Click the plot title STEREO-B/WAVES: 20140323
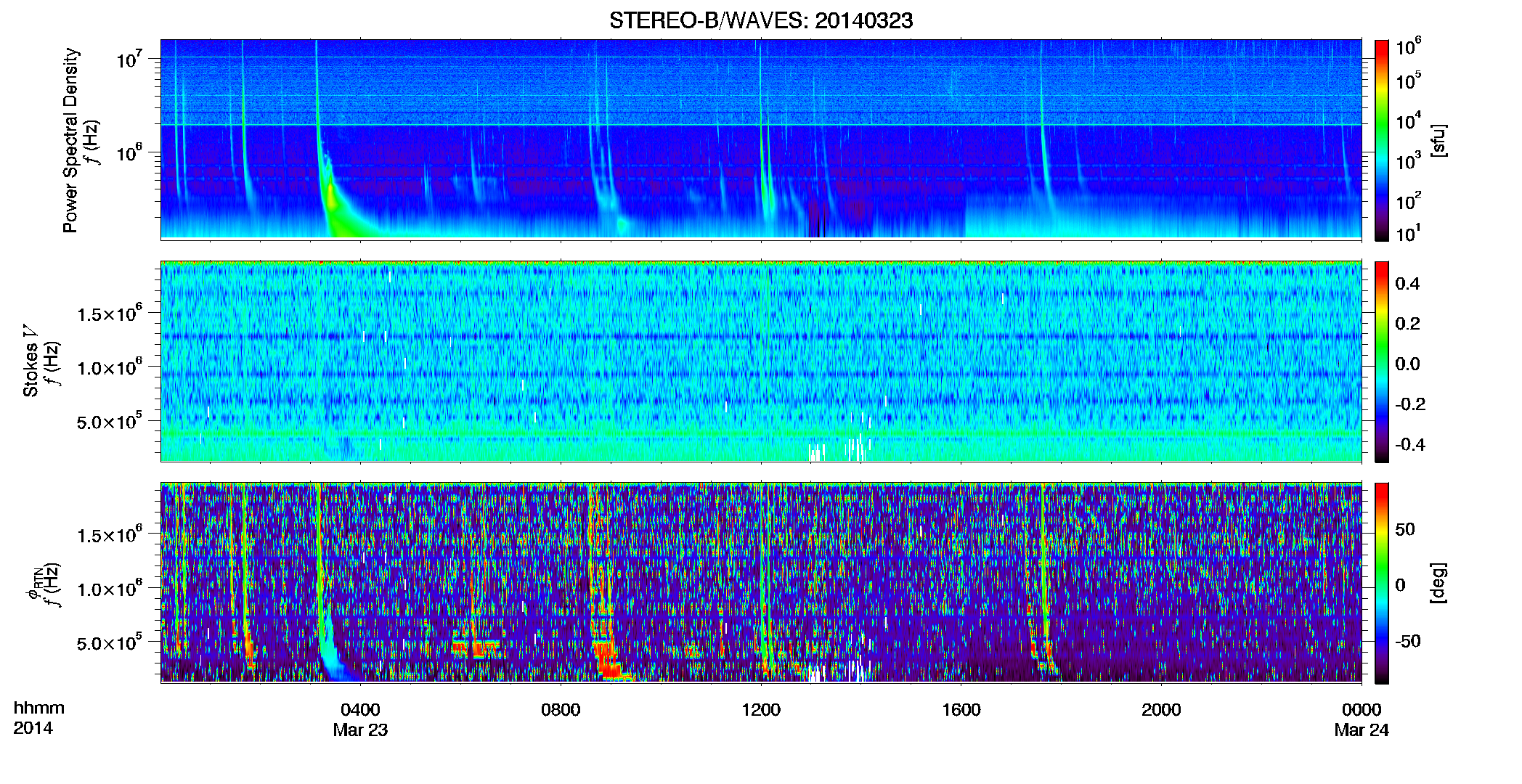Image resolution: width=1522 pixels, height=784 pixels. (x=761, y=20)
